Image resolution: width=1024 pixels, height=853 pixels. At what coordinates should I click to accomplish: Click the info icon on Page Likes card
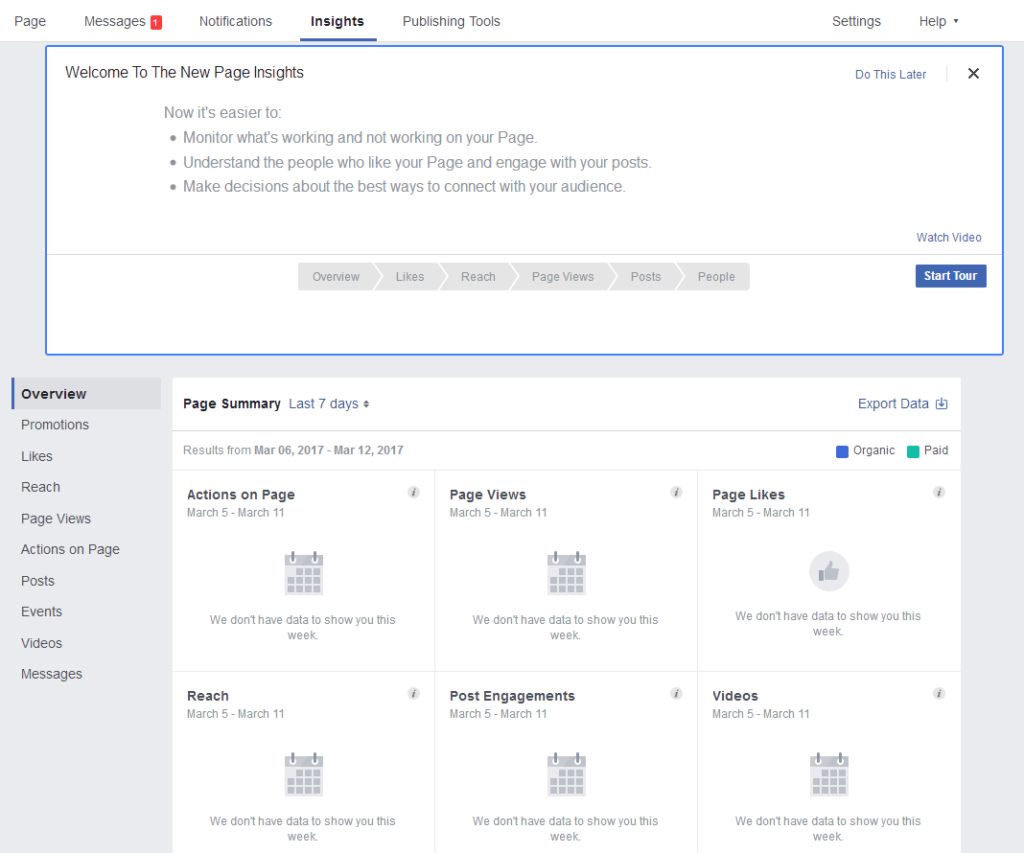coord(939,492)
